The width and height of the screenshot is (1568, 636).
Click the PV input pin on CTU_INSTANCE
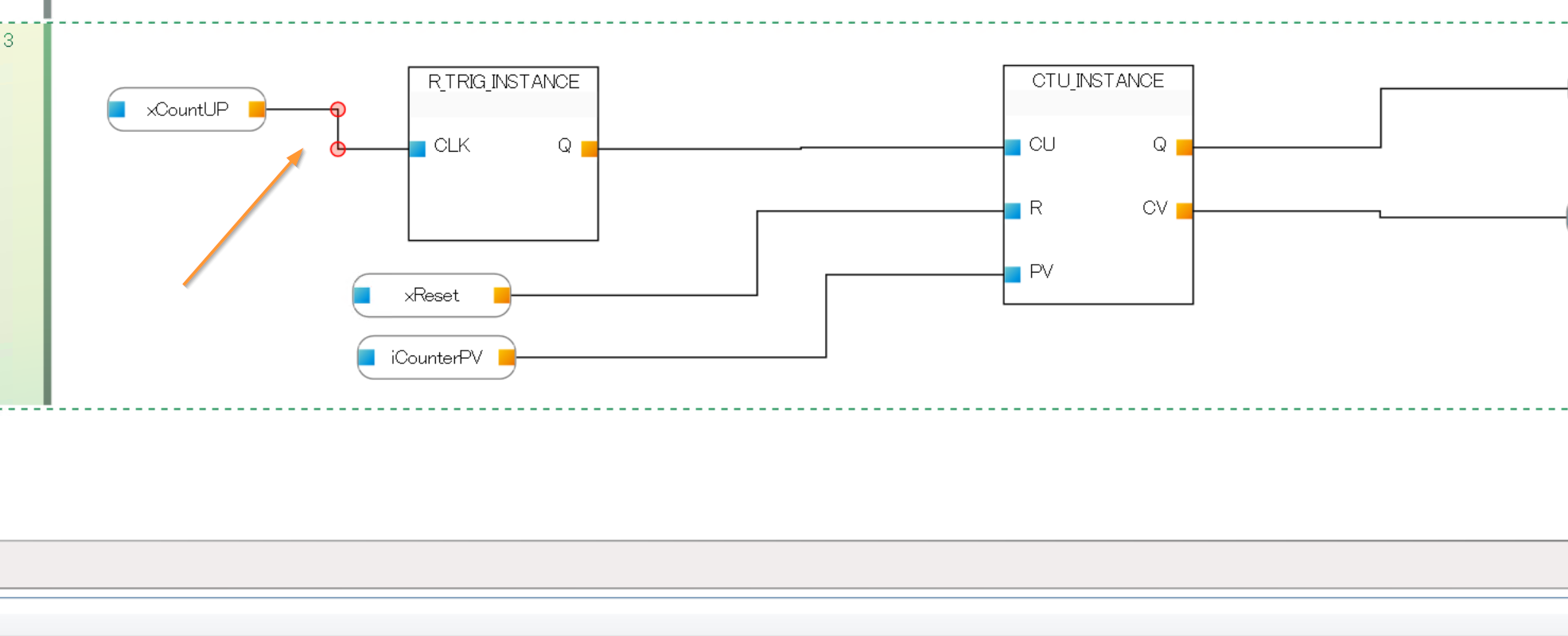coord(1013,274)
